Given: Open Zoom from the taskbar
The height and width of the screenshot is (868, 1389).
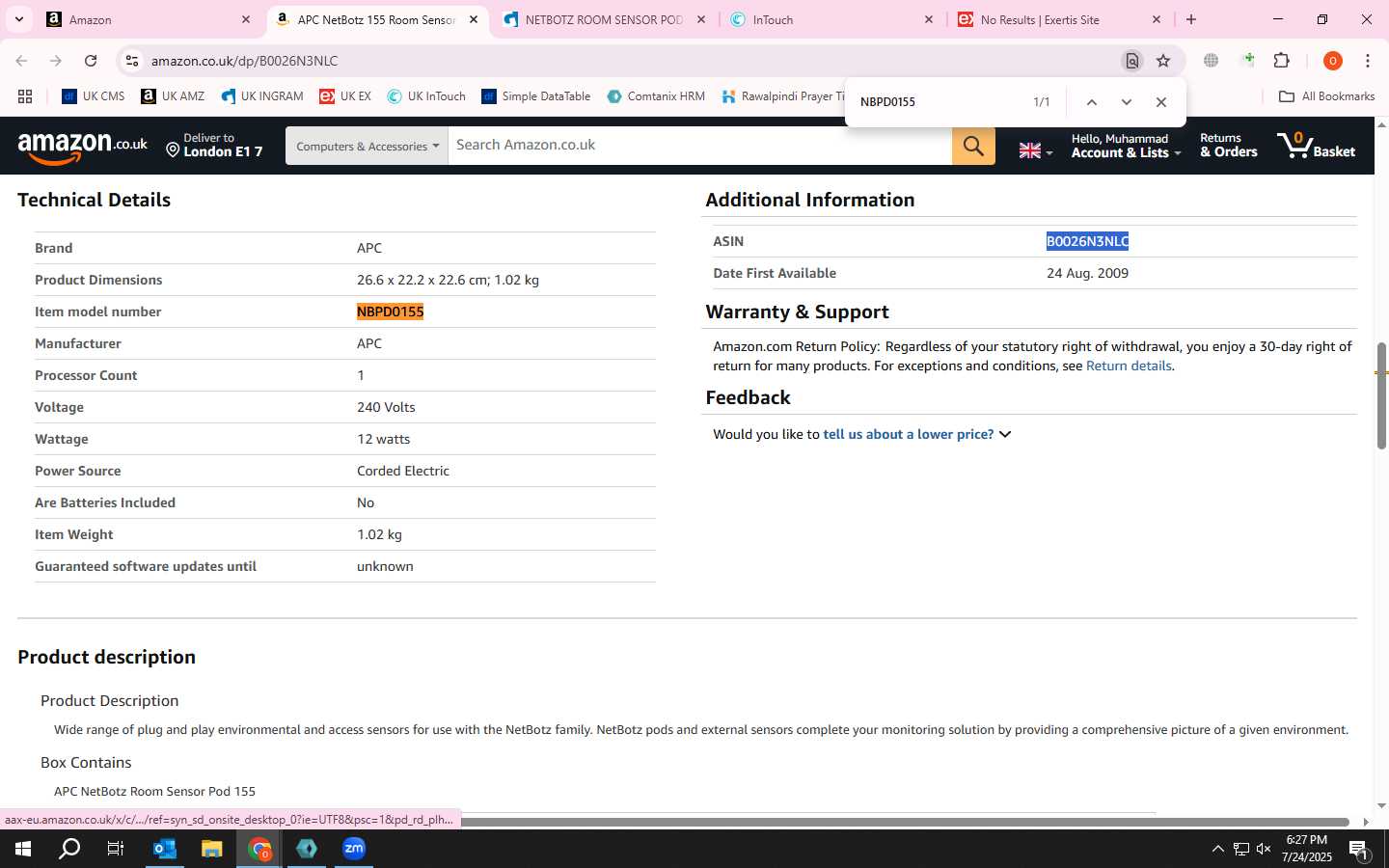Looking at the screenshot, I should click(x=354, y=849).
